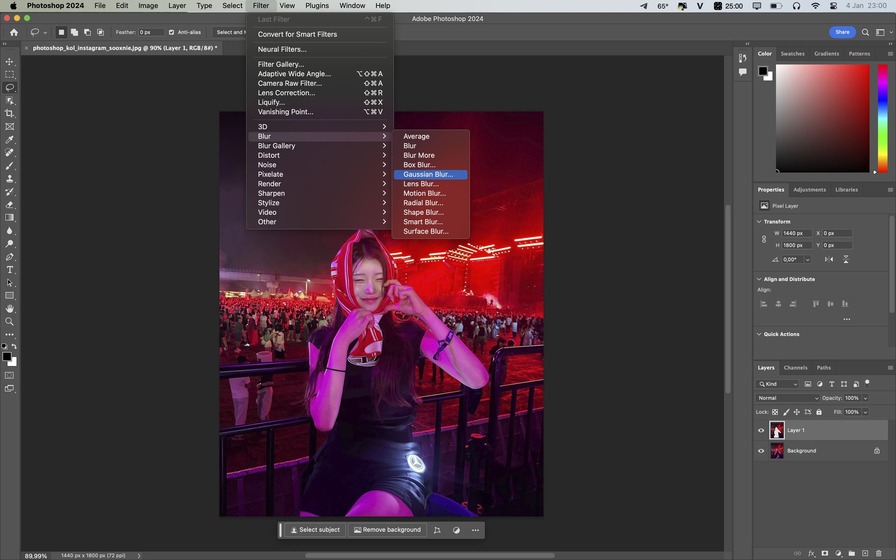Swap foreground and background colors

click(14, 346)
